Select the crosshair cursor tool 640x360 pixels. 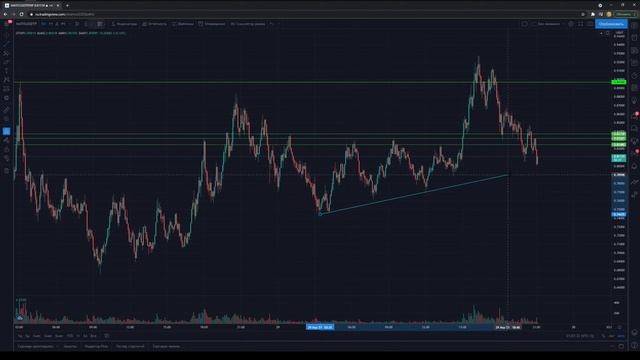[x=6, y=36]
